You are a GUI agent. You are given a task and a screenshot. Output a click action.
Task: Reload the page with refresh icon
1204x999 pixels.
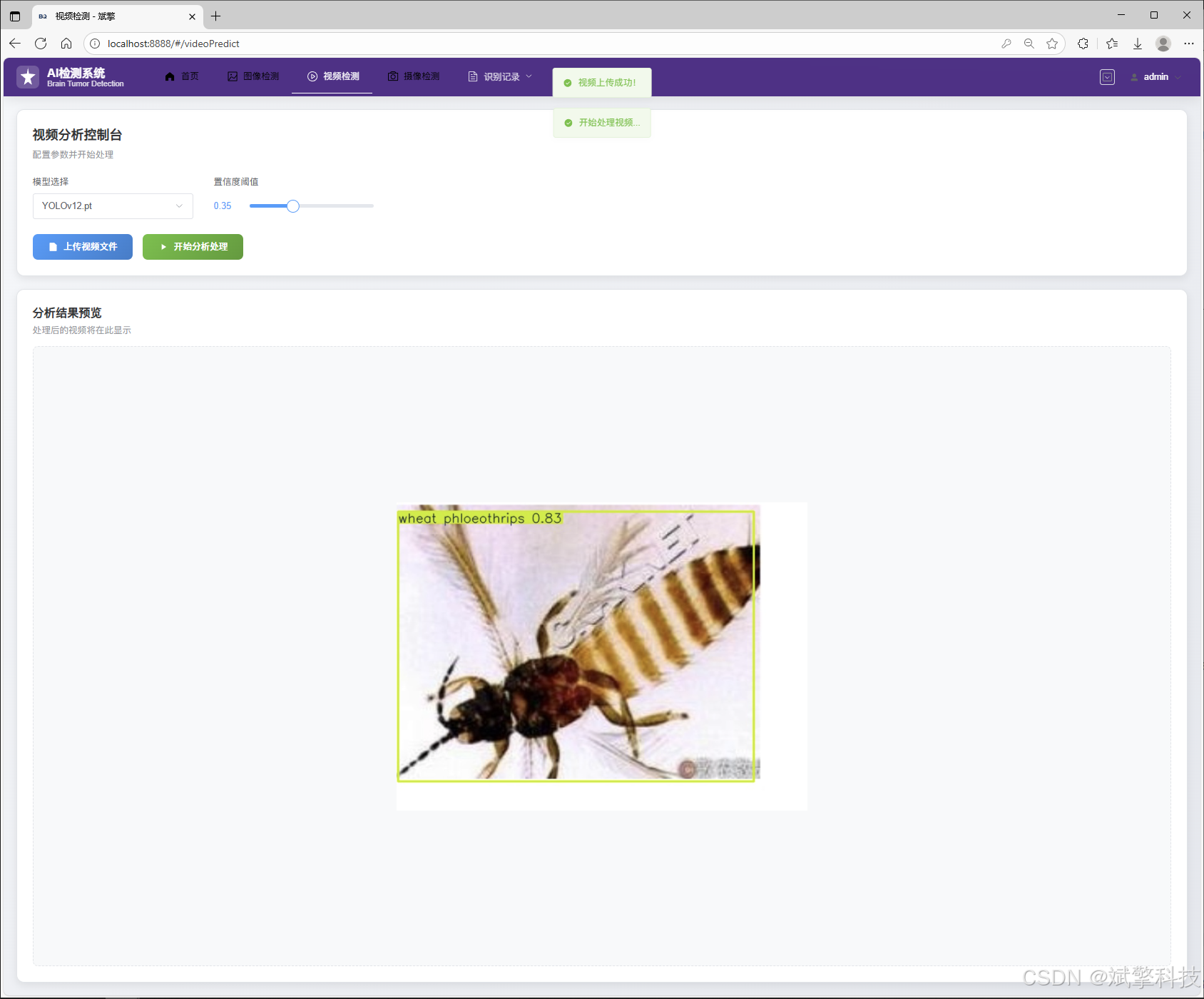(x=41, y=44)
